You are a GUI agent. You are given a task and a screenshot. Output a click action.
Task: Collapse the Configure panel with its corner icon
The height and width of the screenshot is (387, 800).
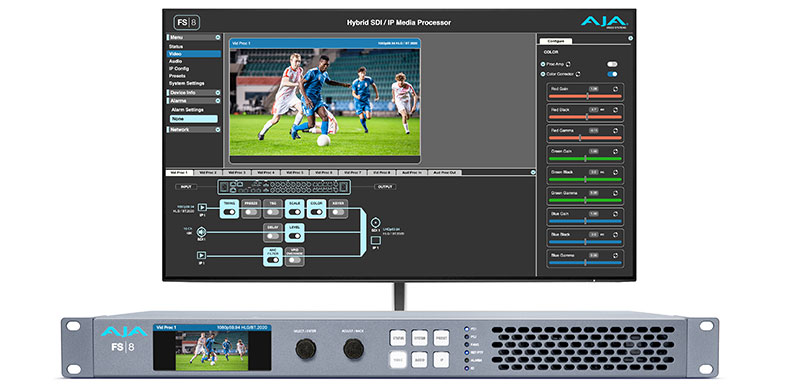pyautogui.click(x=630, y=38)
